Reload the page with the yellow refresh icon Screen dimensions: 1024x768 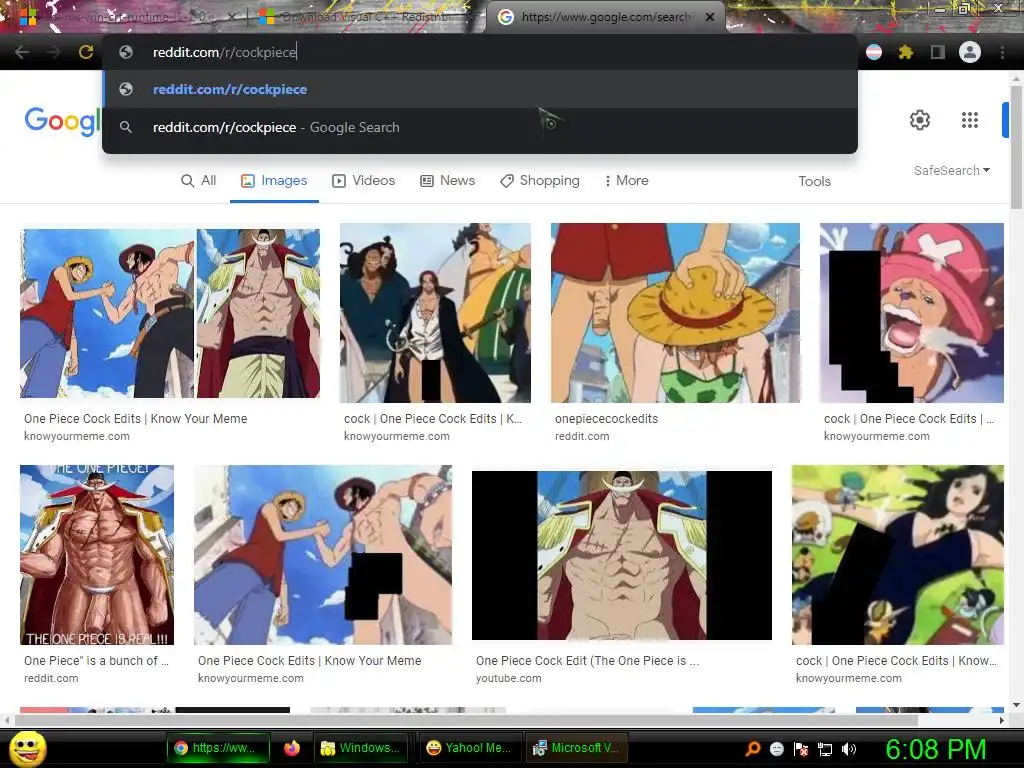[86, 52]
